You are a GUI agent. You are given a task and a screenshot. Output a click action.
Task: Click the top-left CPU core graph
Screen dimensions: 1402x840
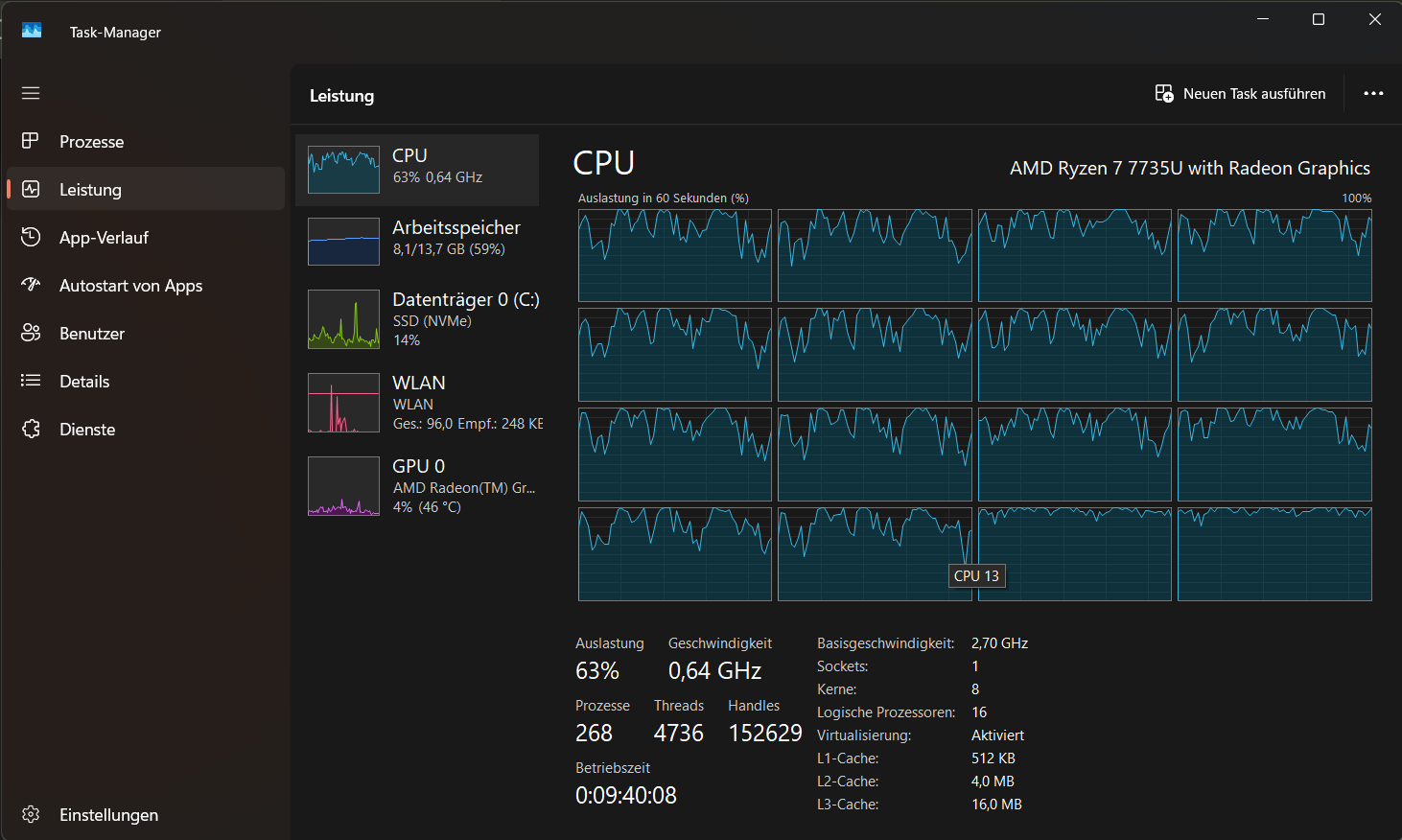click(x=675, y=256)
